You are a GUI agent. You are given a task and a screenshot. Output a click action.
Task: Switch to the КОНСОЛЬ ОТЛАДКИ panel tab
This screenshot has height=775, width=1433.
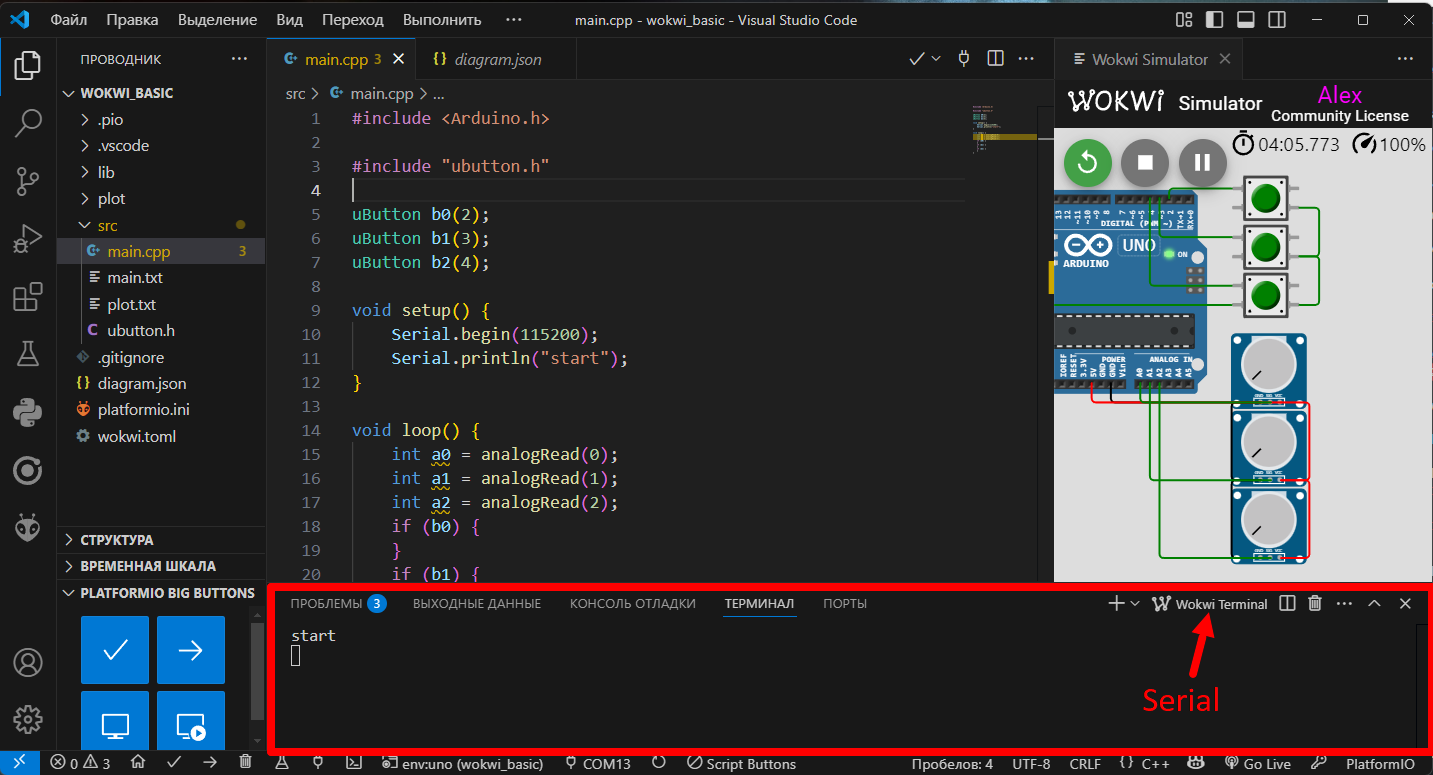click(633, 603)
